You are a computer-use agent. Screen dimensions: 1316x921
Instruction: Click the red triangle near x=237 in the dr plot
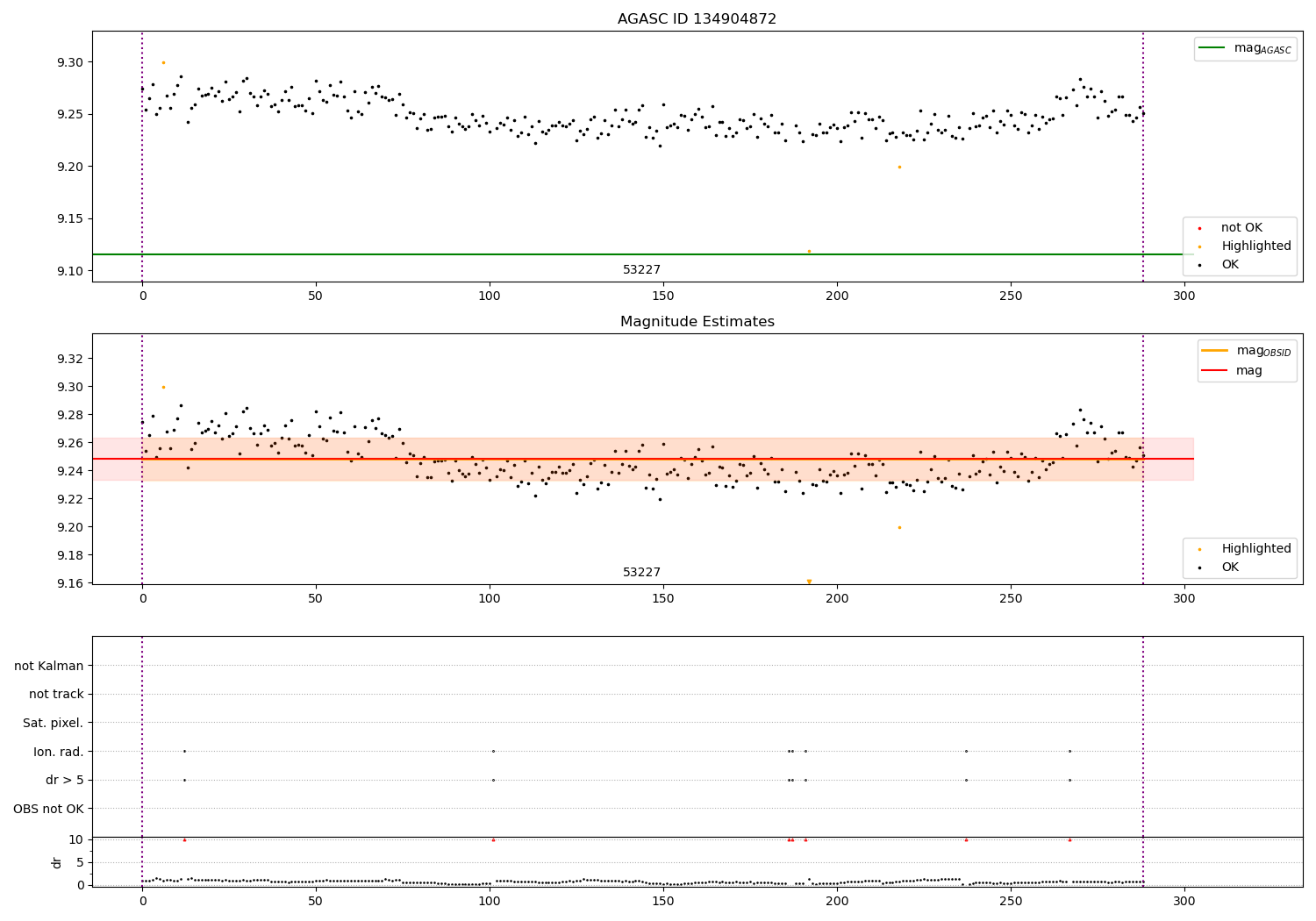click(x=966, y=839)
